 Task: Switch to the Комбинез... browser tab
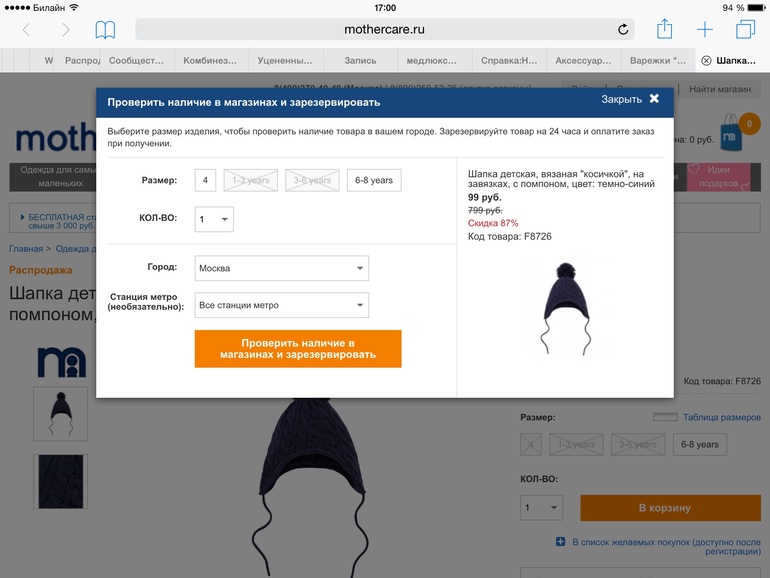click(x=210, y=60)
